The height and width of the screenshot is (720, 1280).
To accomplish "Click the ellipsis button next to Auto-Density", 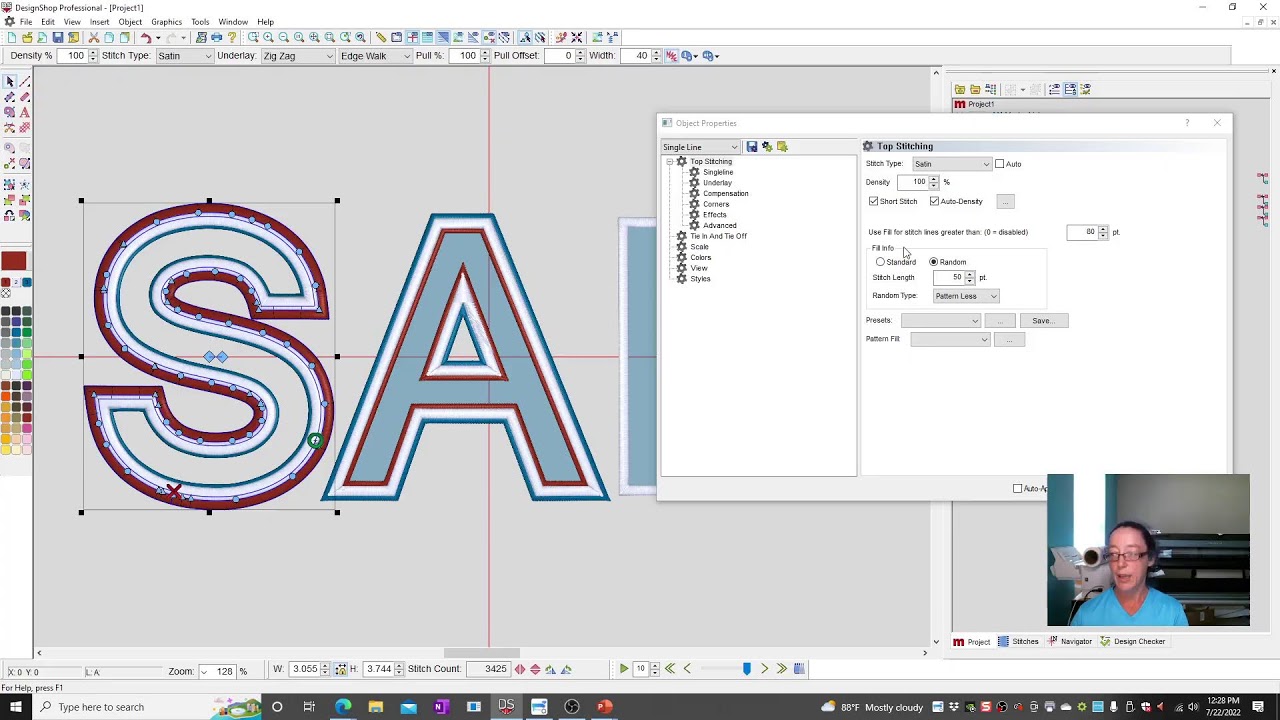I will click(1005, 202).
